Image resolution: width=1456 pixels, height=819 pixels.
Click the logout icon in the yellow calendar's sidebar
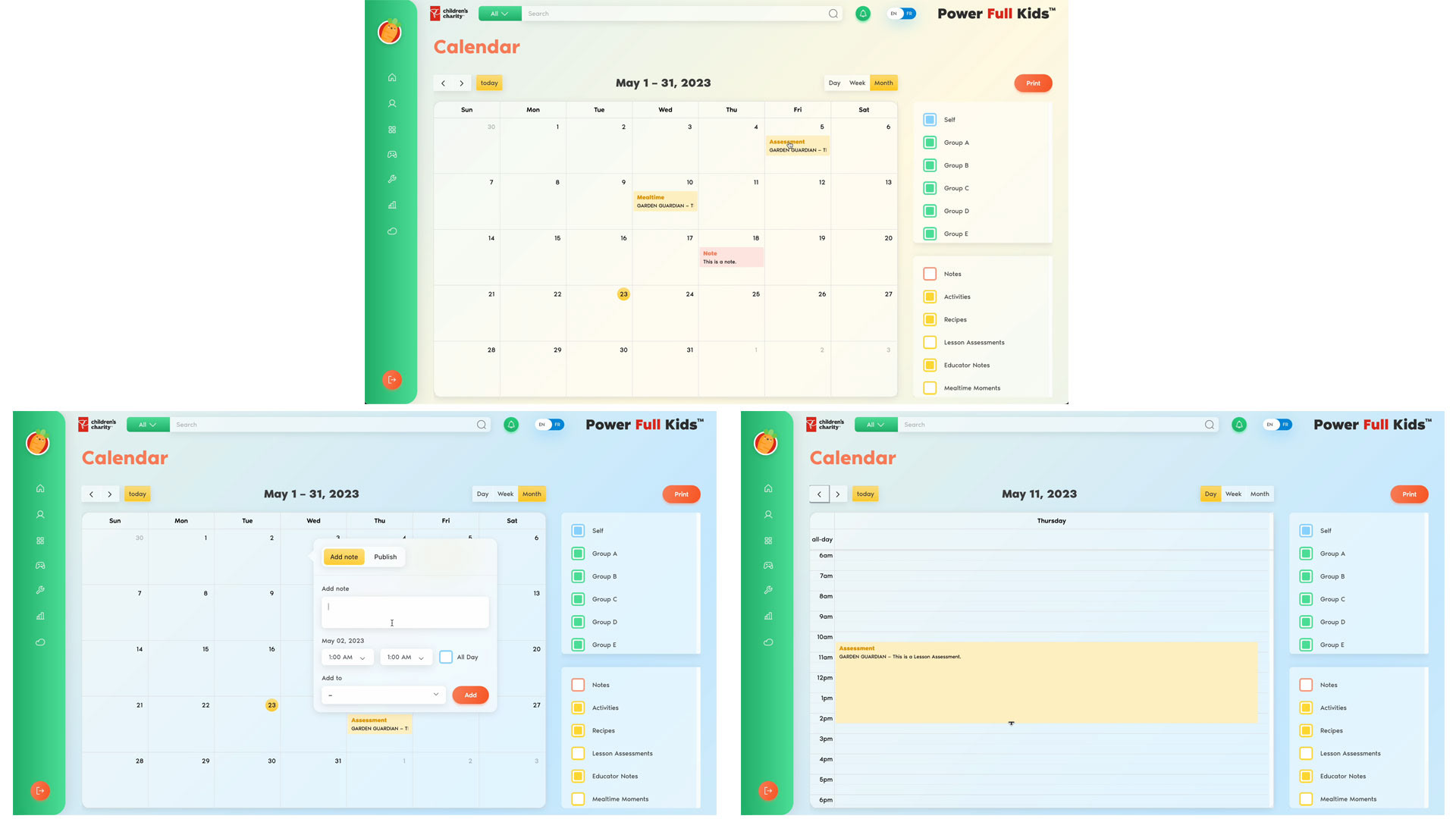point(392,380)
